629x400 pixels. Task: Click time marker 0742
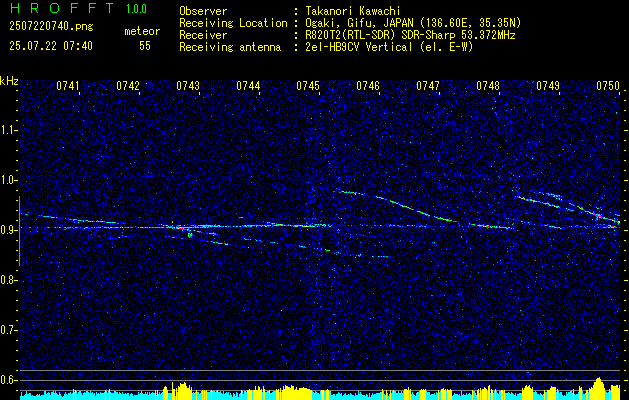[x=128, y=86]
